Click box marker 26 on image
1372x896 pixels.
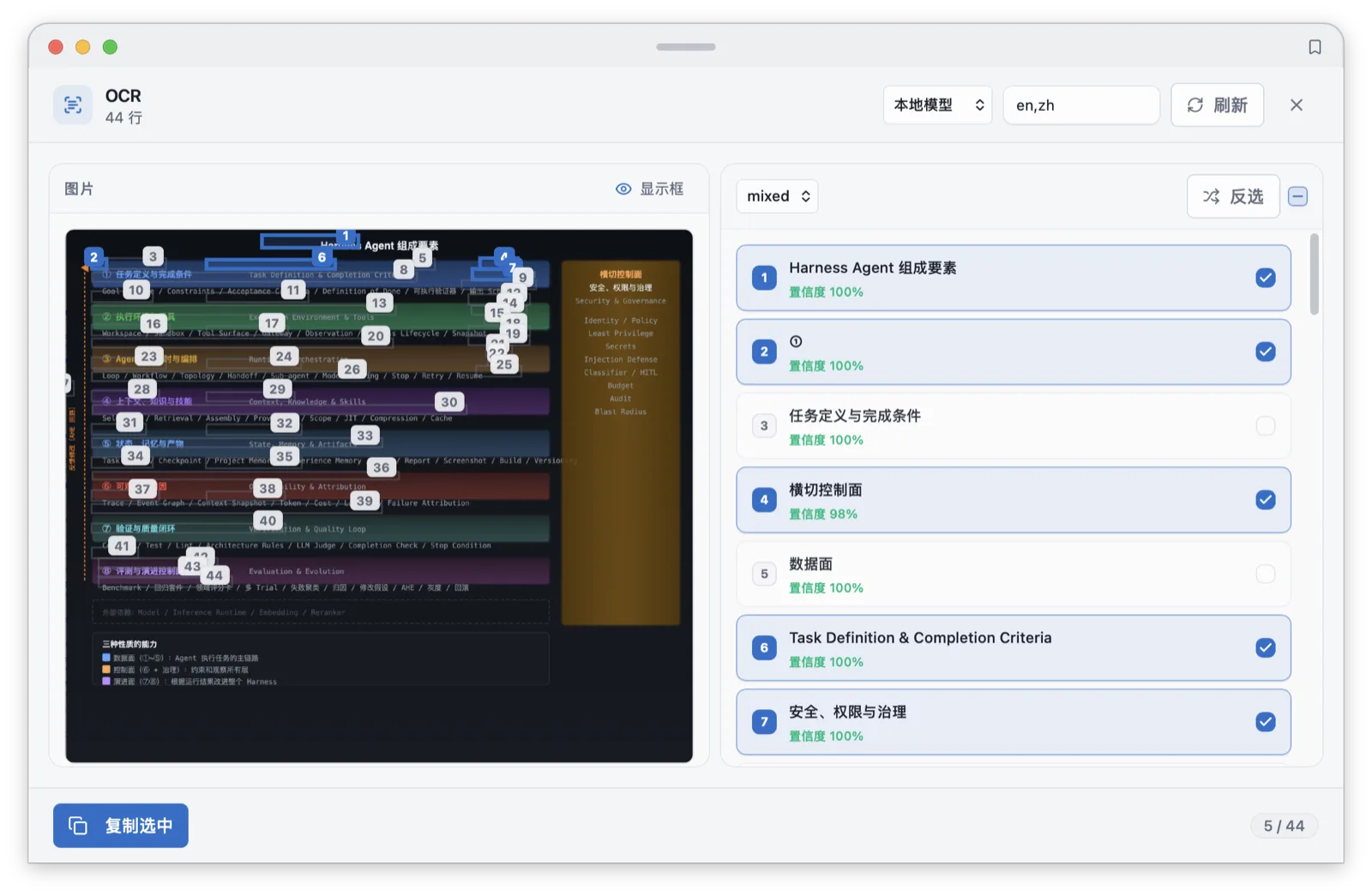(x=352, y=370)
